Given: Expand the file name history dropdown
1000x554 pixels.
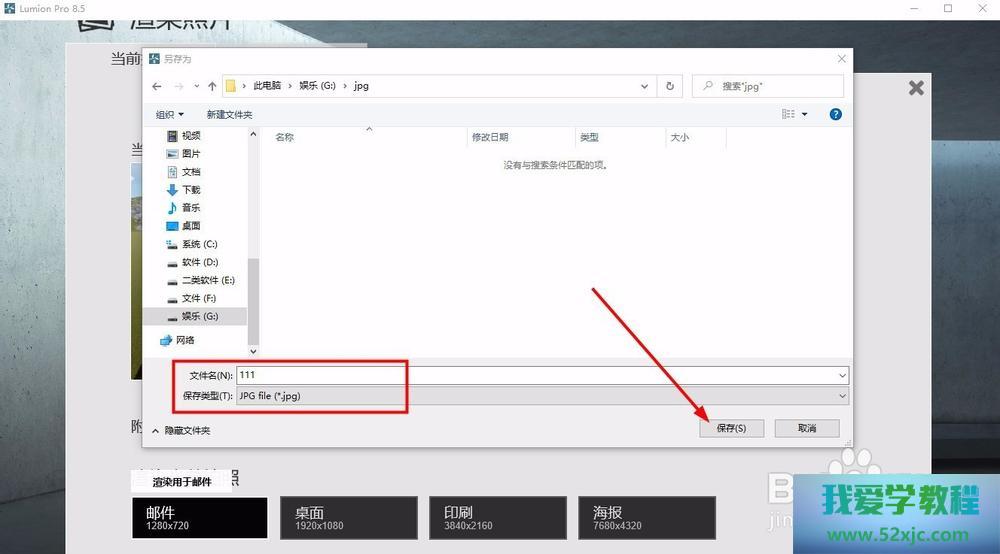Looking at the screenshot, I should [843, 376].
